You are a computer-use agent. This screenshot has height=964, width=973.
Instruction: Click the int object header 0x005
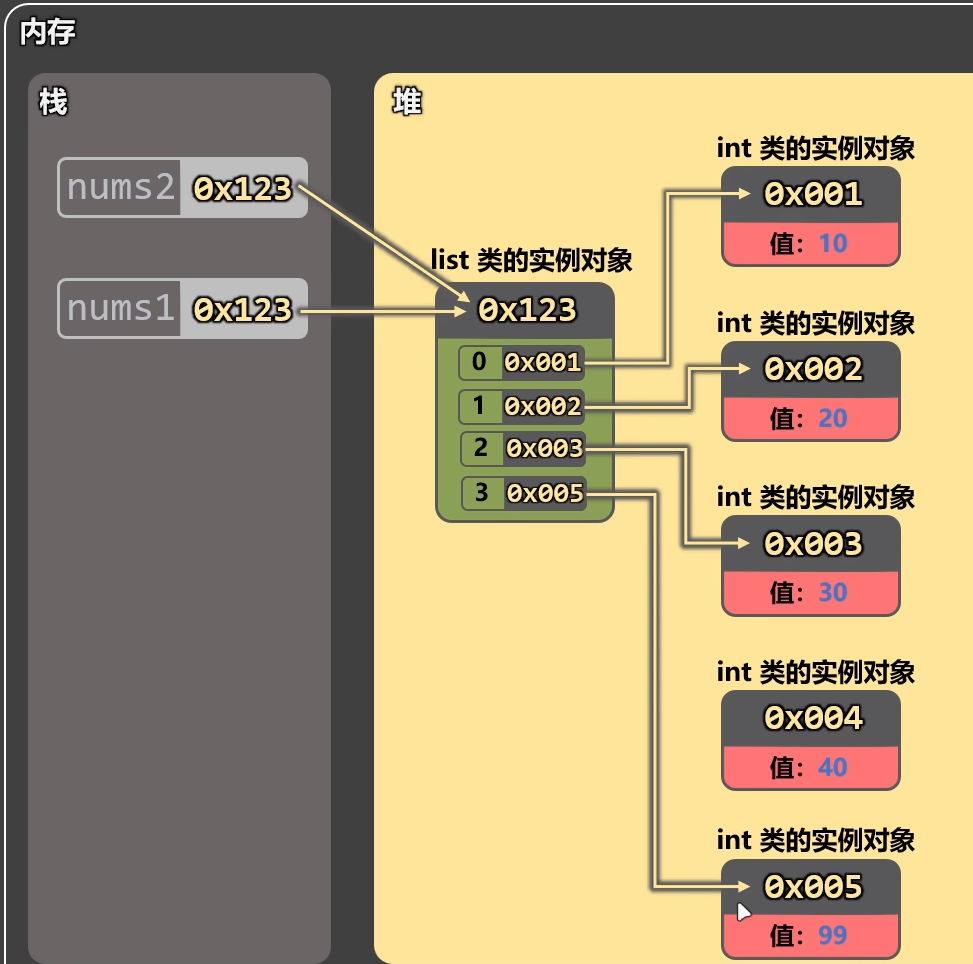click(811, 887)
